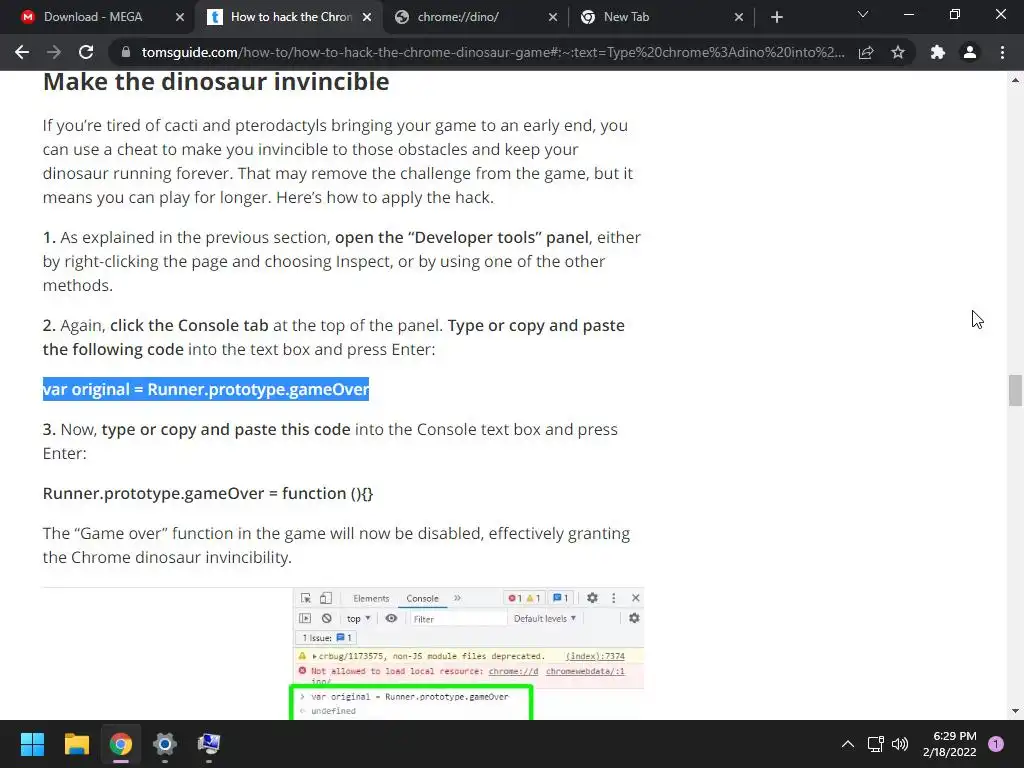Switch to the Download - MEGA tab
This screenshot has width=1024, height=768.
pos(93,17)
